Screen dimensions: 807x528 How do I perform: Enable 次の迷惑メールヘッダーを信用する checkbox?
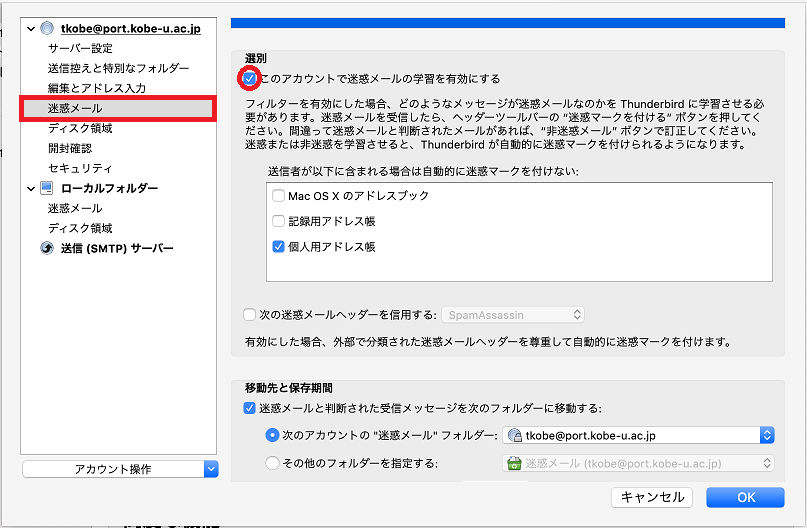tap(250, 314)
